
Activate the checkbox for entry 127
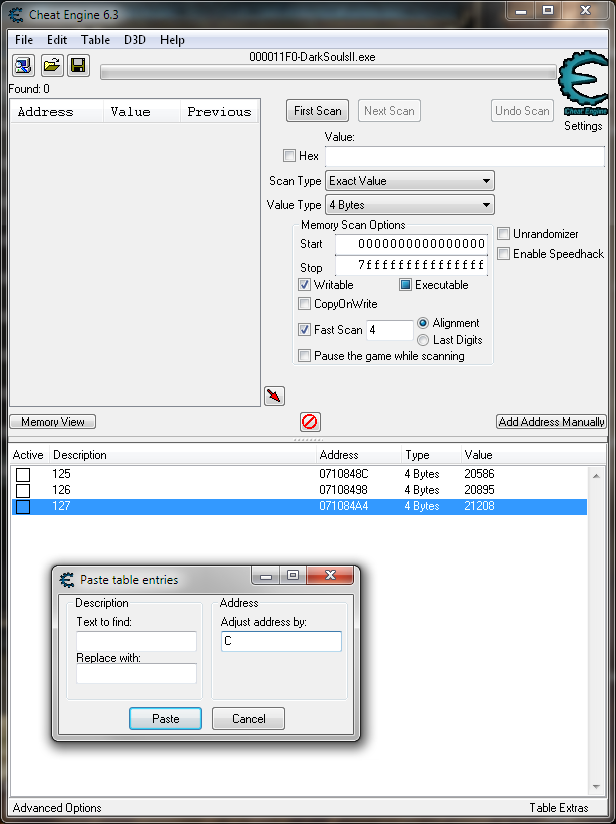23,507
